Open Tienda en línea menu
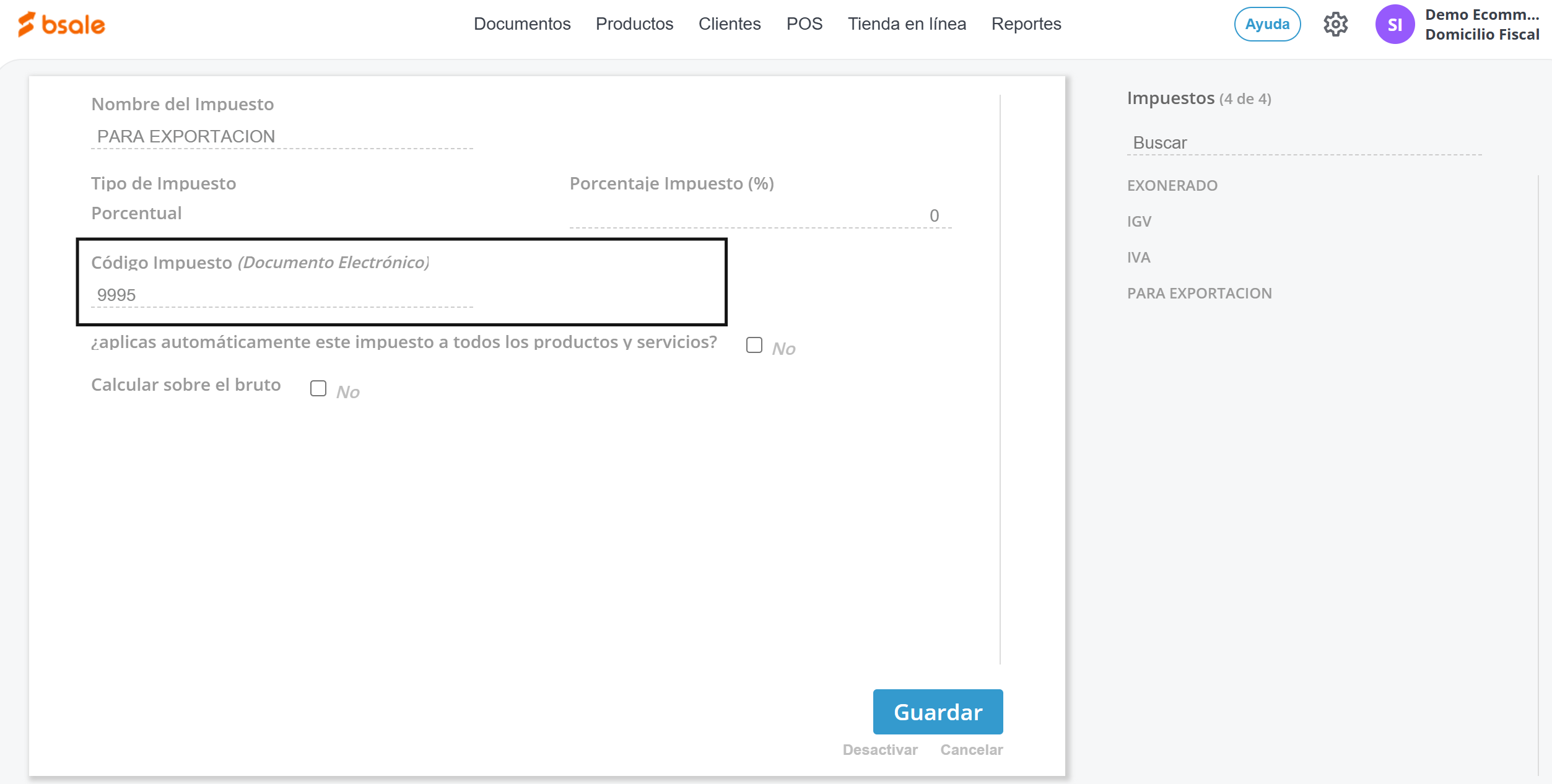The image size is (1552, 784). [906, 24]
